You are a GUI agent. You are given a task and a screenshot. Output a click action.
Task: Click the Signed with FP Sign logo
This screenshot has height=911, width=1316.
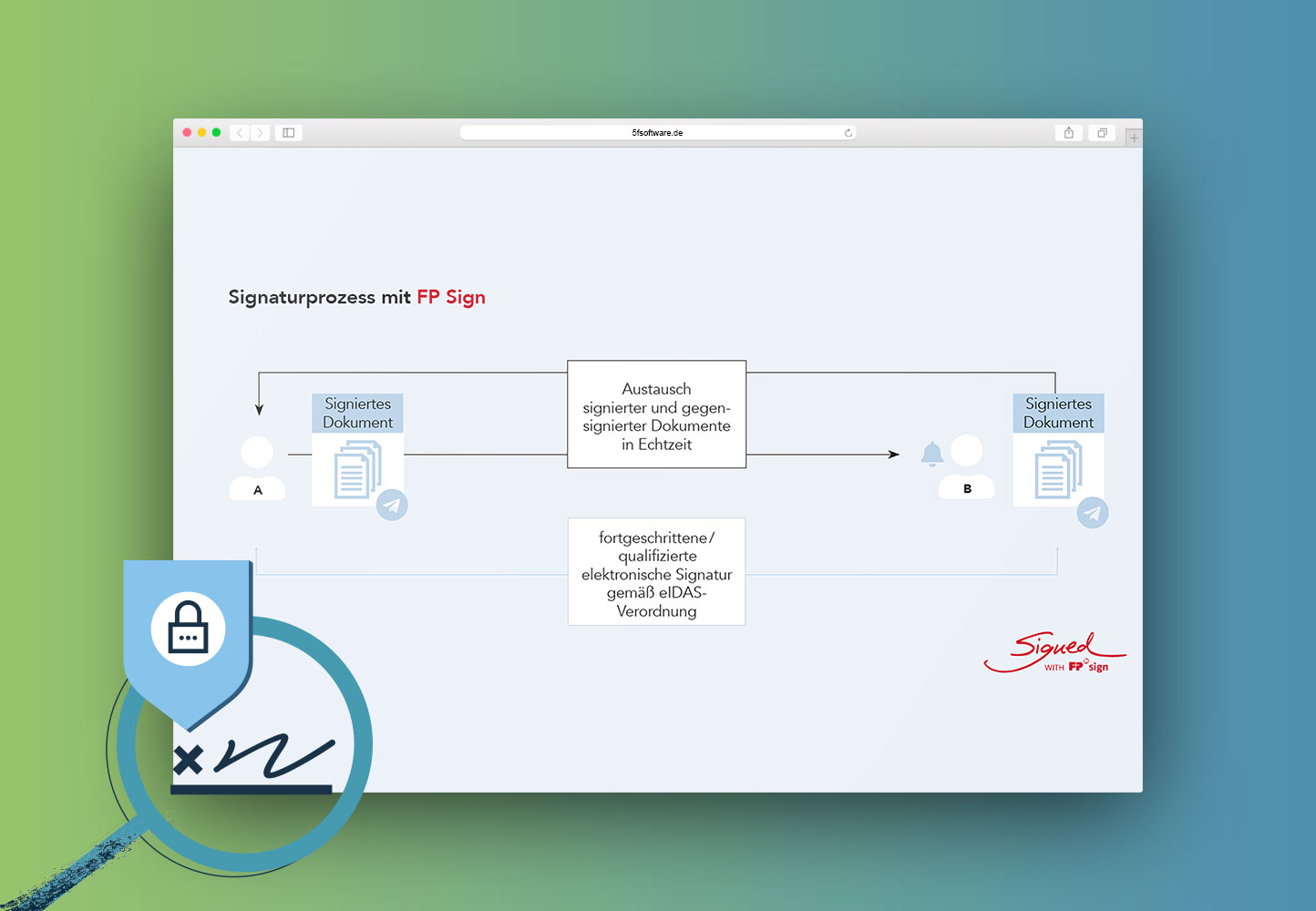[1054, 652]
